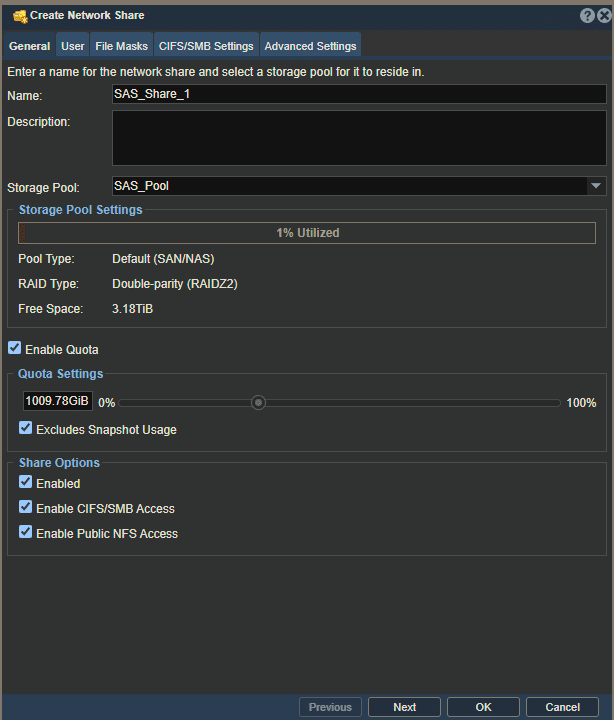Click the OK button
This screenshot has height=720, width=614.
coord(483,707)
